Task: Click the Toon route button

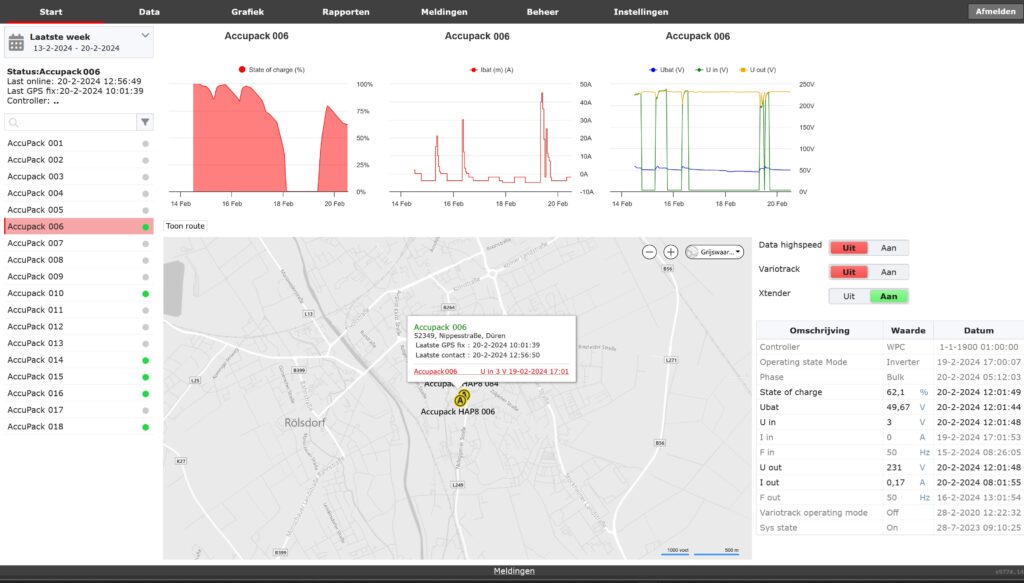Action: point(186,226)
